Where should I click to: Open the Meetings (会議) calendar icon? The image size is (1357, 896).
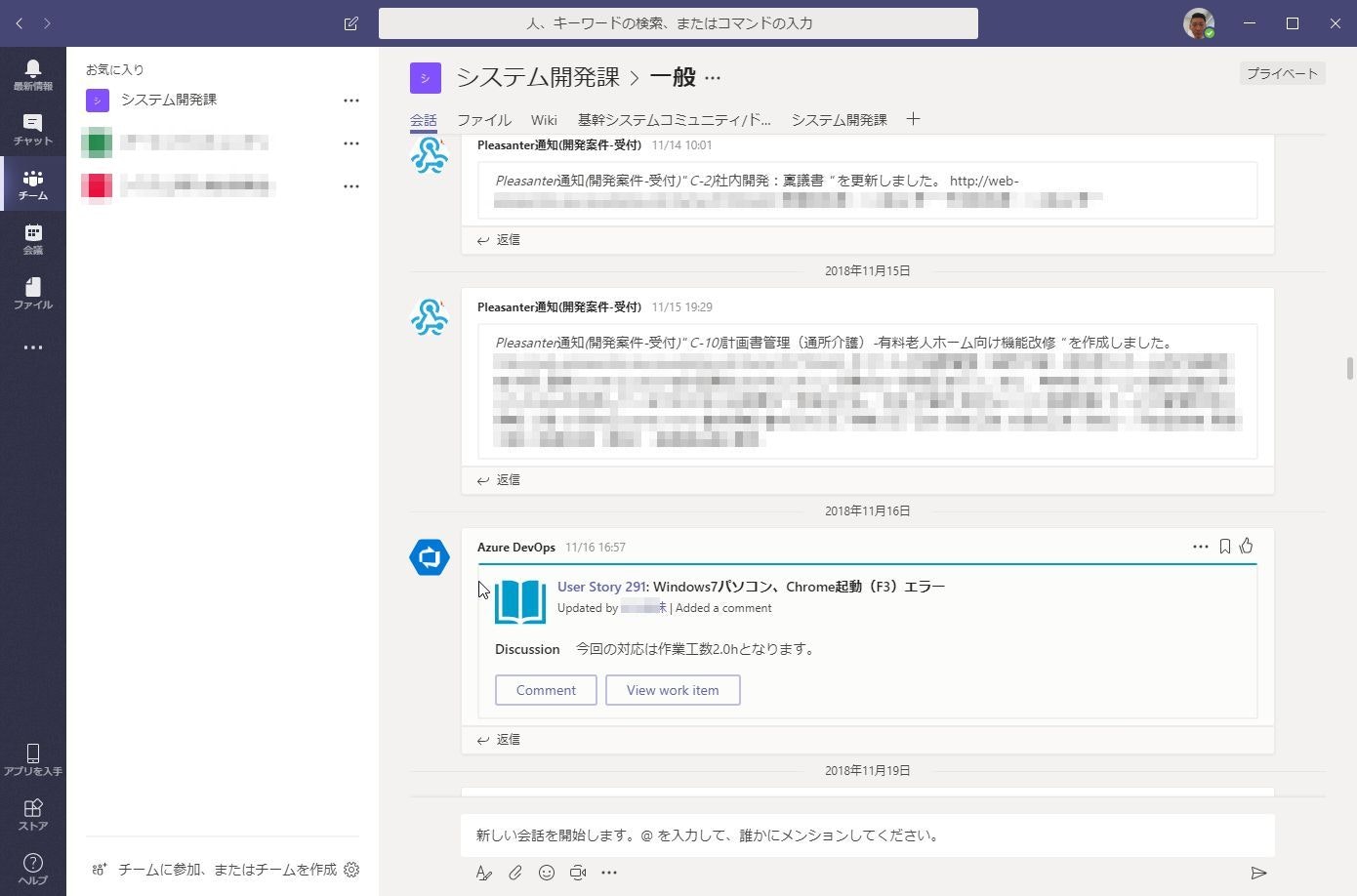[x=32, y=238]
